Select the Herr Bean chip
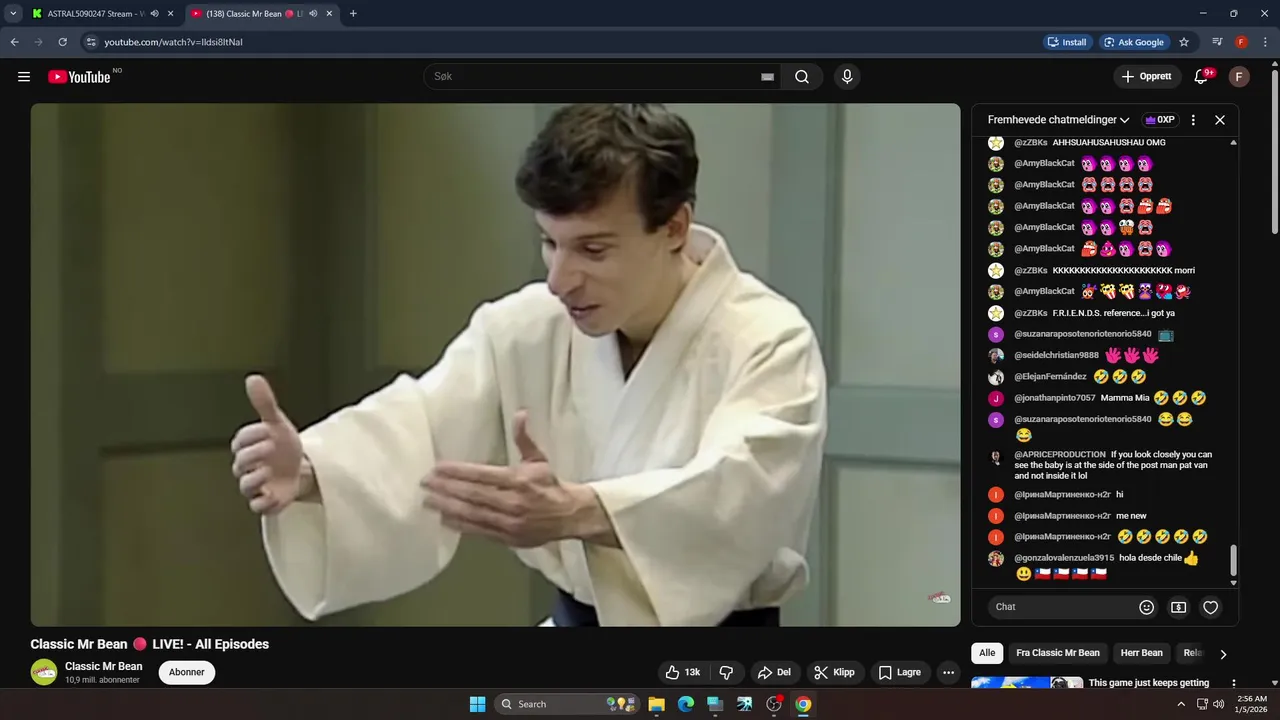Viewport: 1280px width, 720px height. [x=1141, y=653]
